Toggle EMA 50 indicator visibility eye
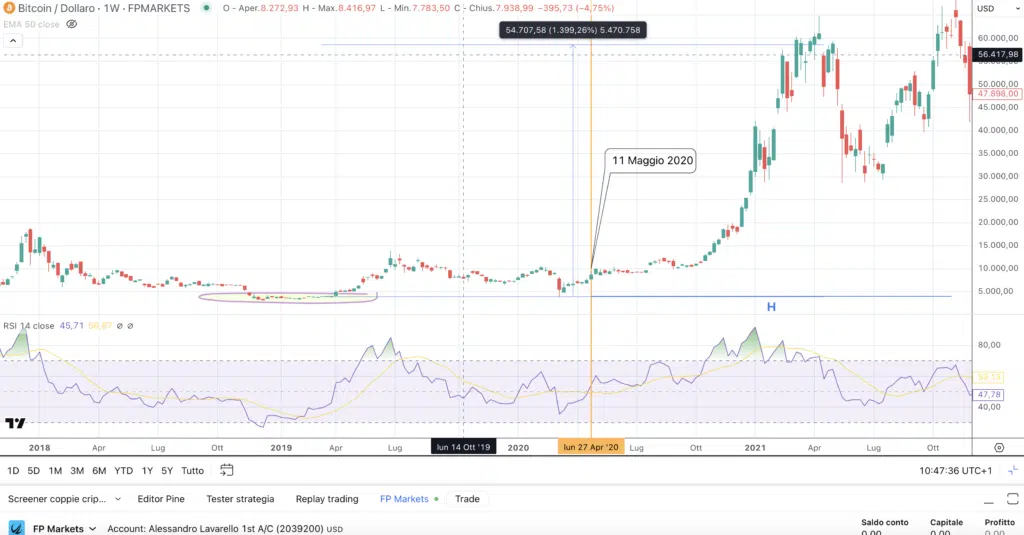Screen dimensions: 1024x535 (72, 24)
